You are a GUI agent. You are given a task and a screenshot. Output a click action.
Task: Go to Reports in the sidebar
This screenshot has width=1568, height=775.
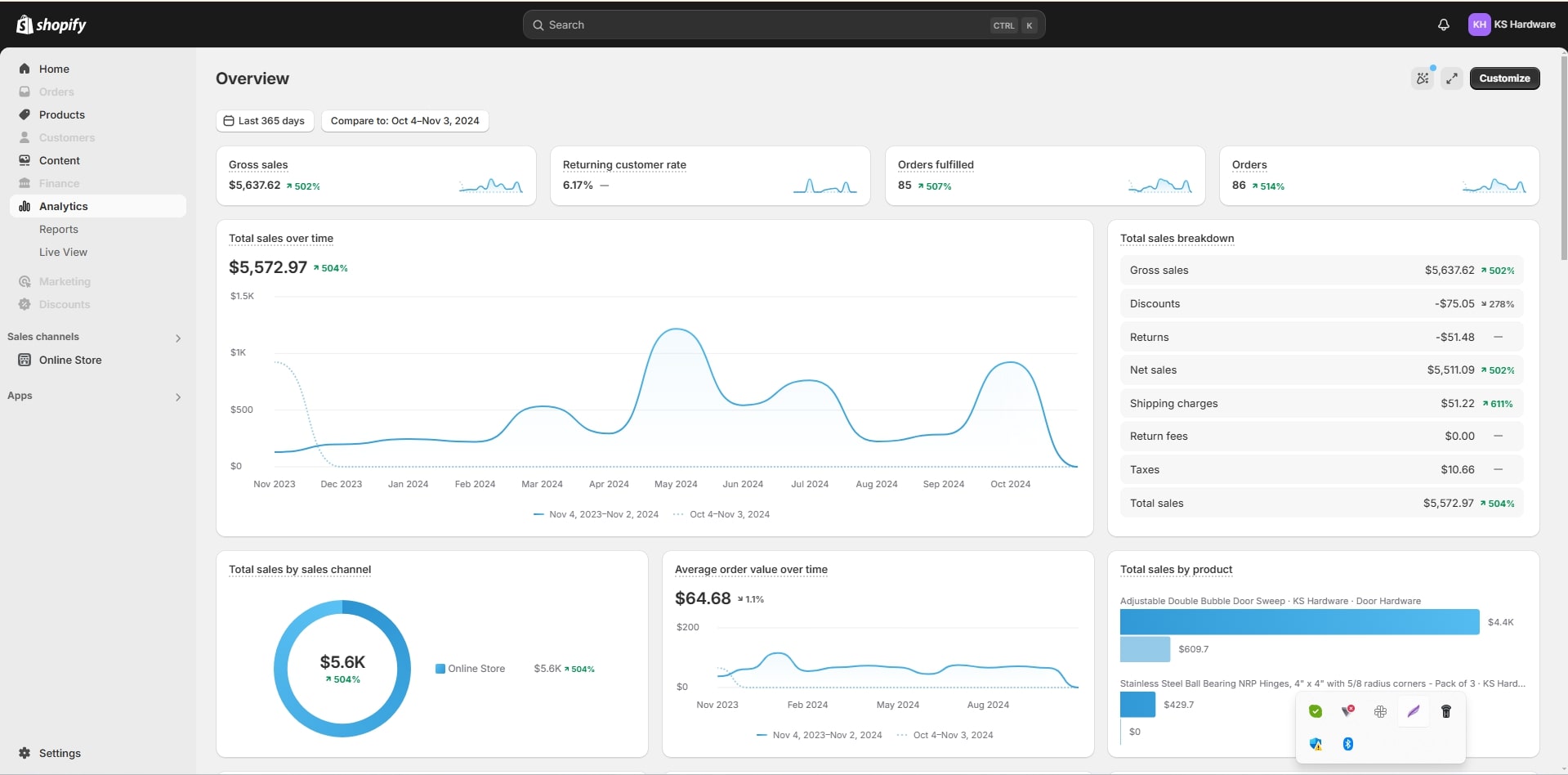[x=59, y=230]
